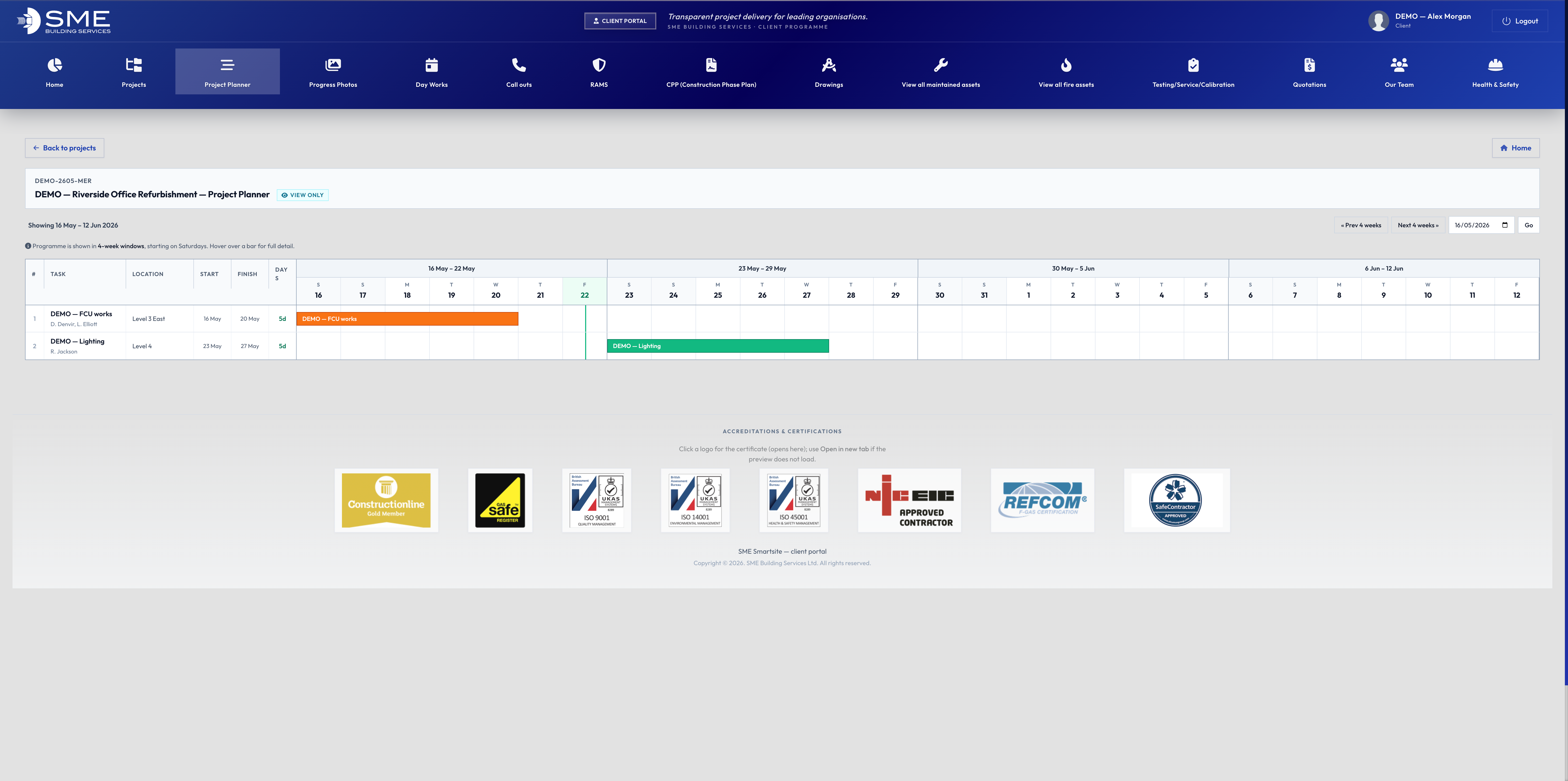Open the ISO 45001 certificate logo
The image size is (1568, 781).
[x=794, y=500]
